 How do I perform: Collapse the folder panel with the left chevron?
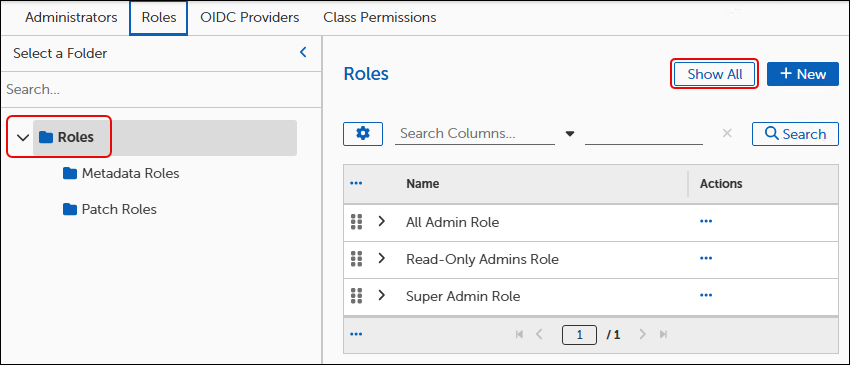304,53
